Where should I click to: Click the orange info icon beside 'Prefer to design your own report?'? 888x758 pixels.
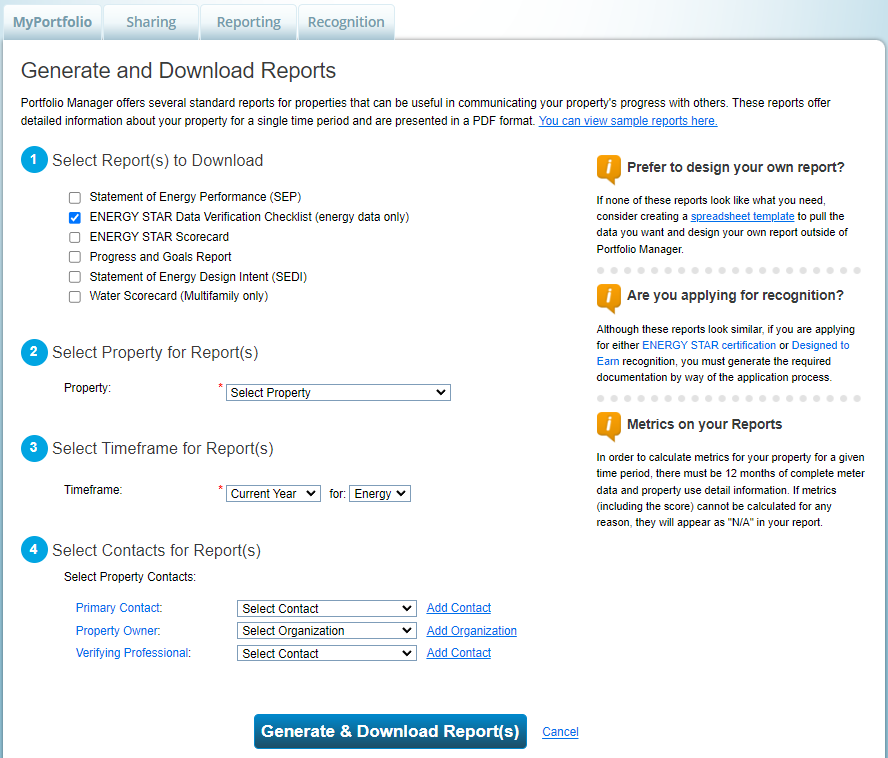(x=608, y=169)
